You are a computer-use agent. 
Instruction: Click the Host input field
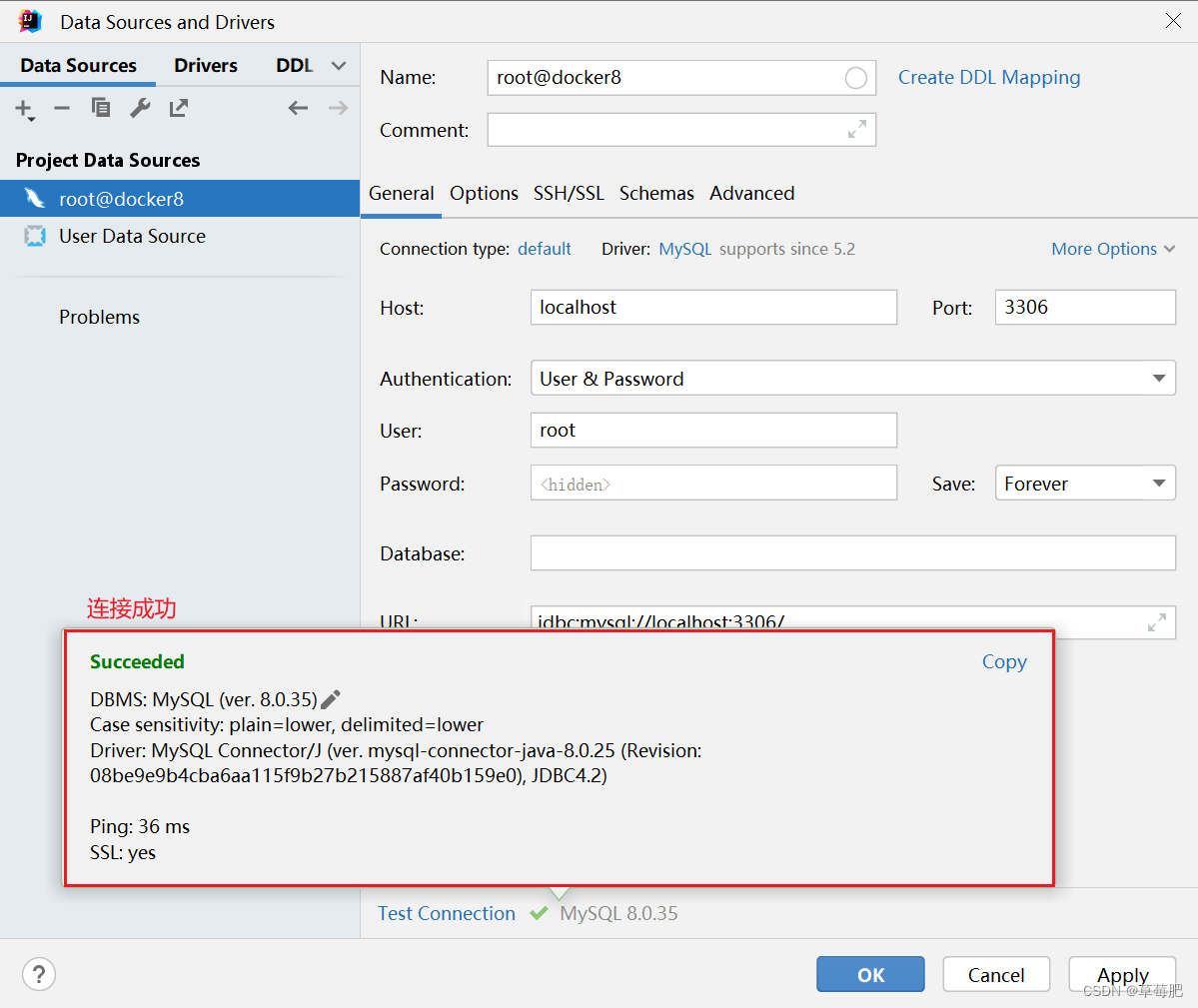(713, 307)
